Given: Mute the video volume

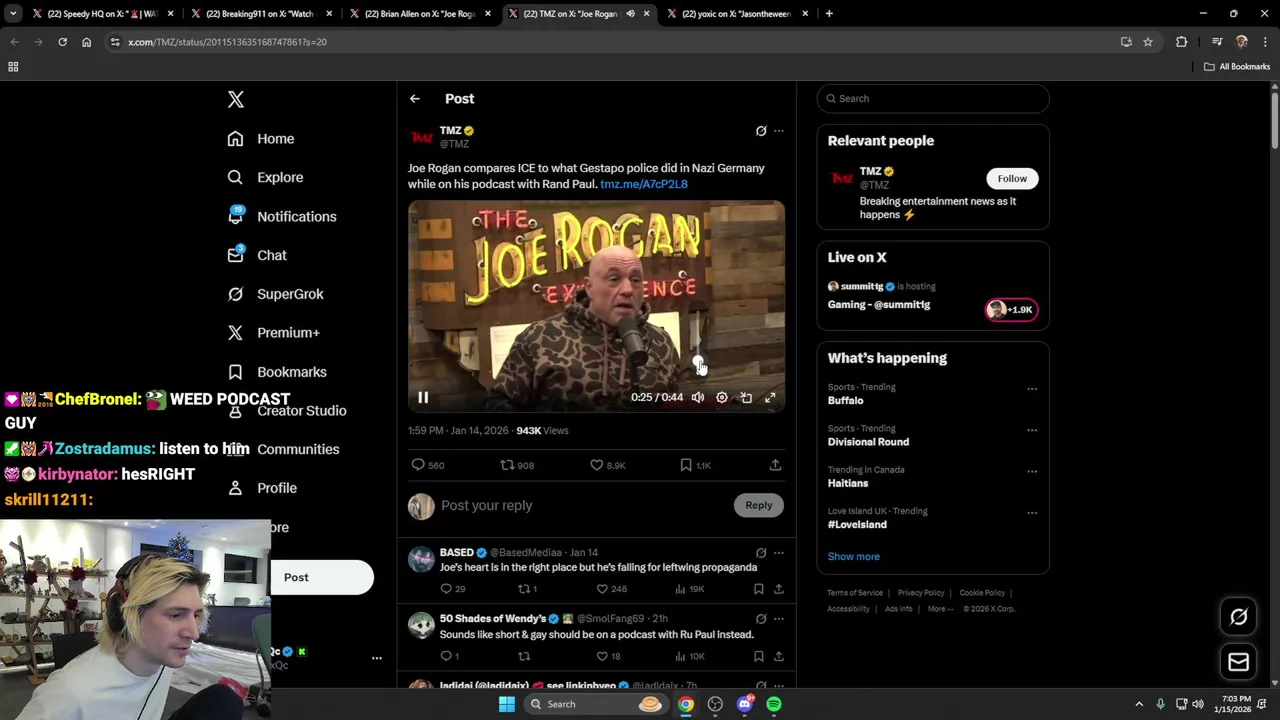Looking at the screenshot, I should pyautogui.click(x=698, y=397).
